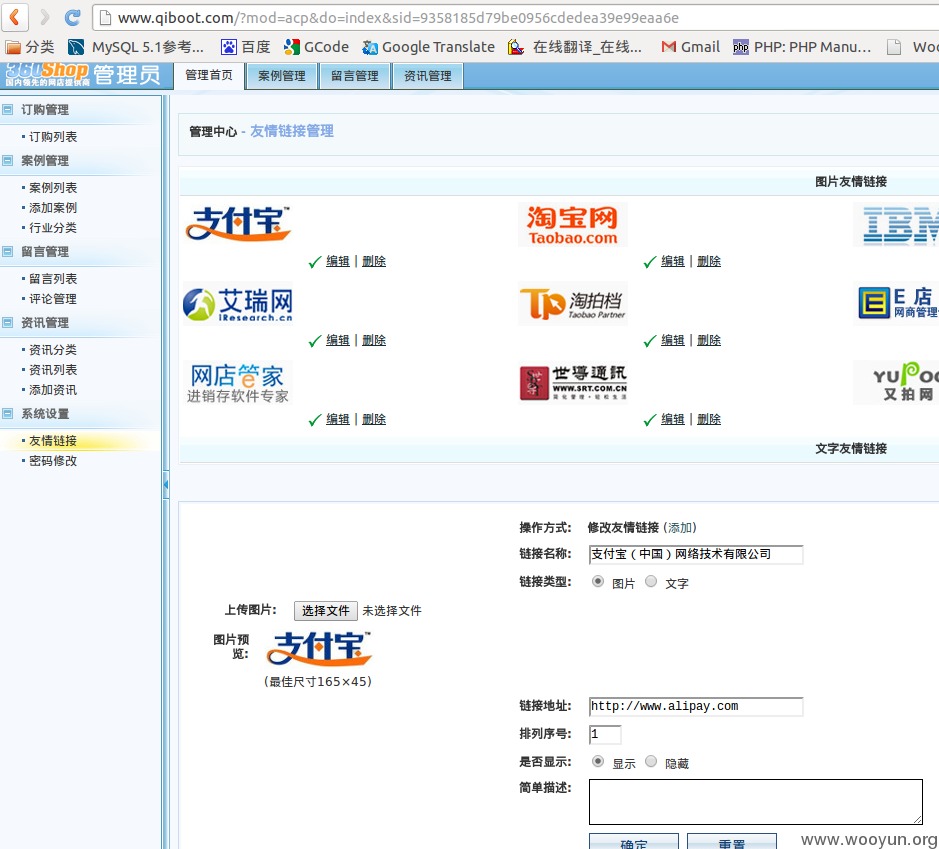The height and width of the screenshot is (849, 939).
Task: Switch to the 资讯管理 top tab
Action: [428, 76]
